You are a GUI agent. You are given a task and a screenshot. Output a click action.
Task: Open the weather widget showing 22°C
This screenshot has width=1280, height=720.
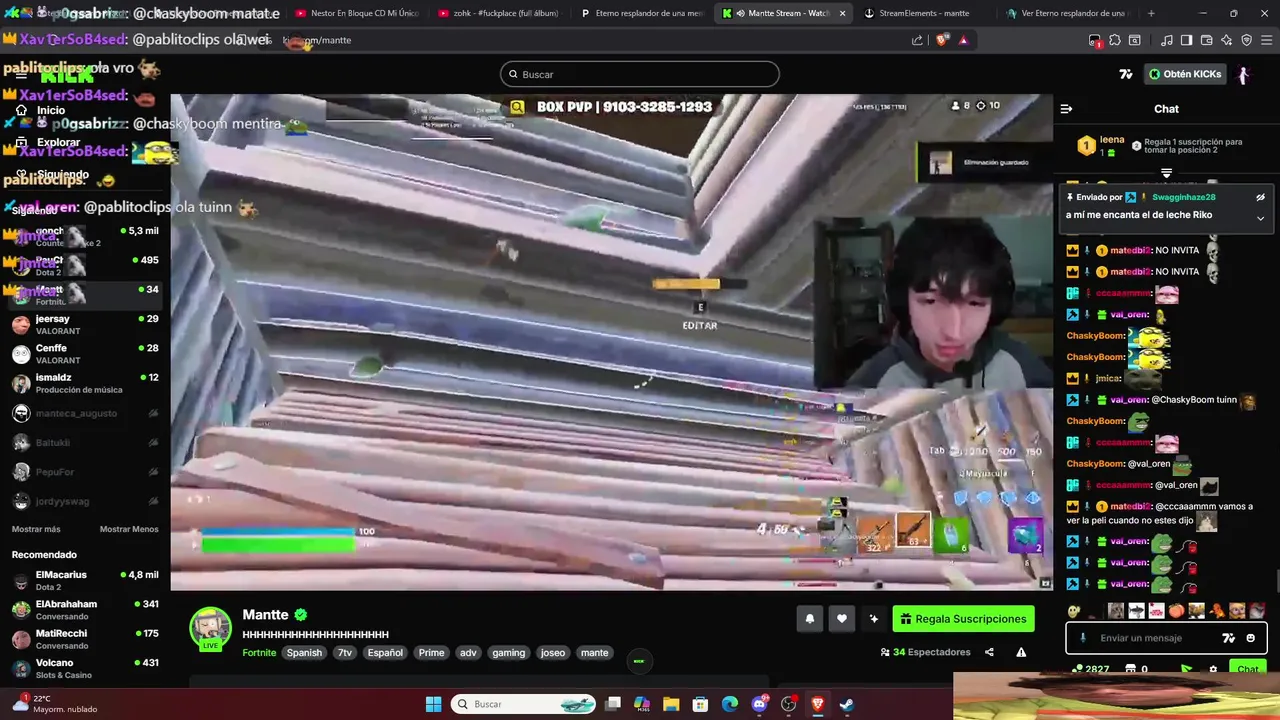tap(56, 704)
